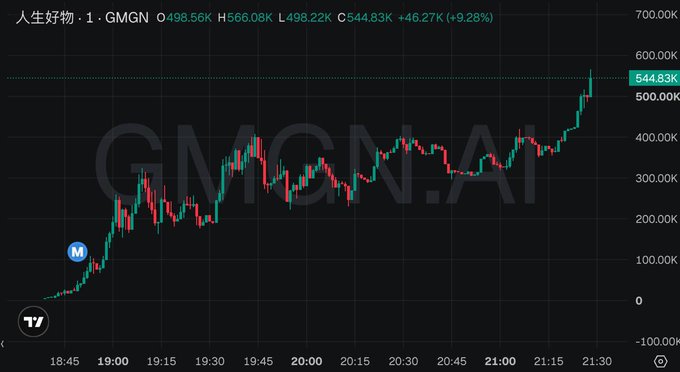Click the 19:30 time axis label
The image size is (680, 372).
pos(210,361)
